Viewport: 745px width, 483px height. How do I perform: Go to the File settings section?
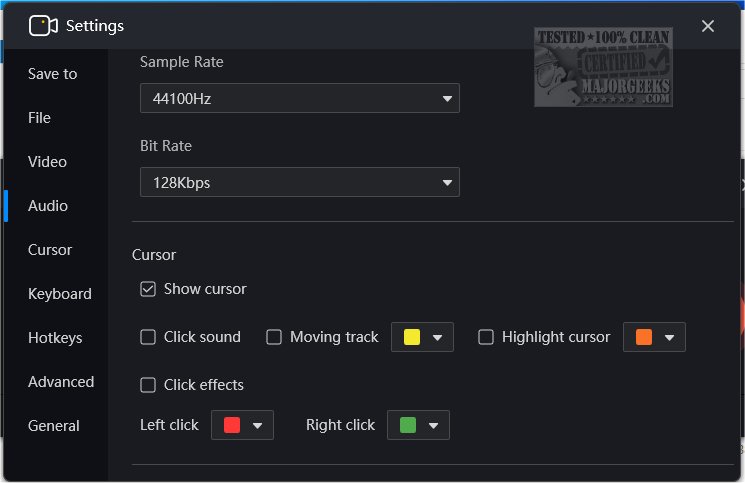point(39,118)
